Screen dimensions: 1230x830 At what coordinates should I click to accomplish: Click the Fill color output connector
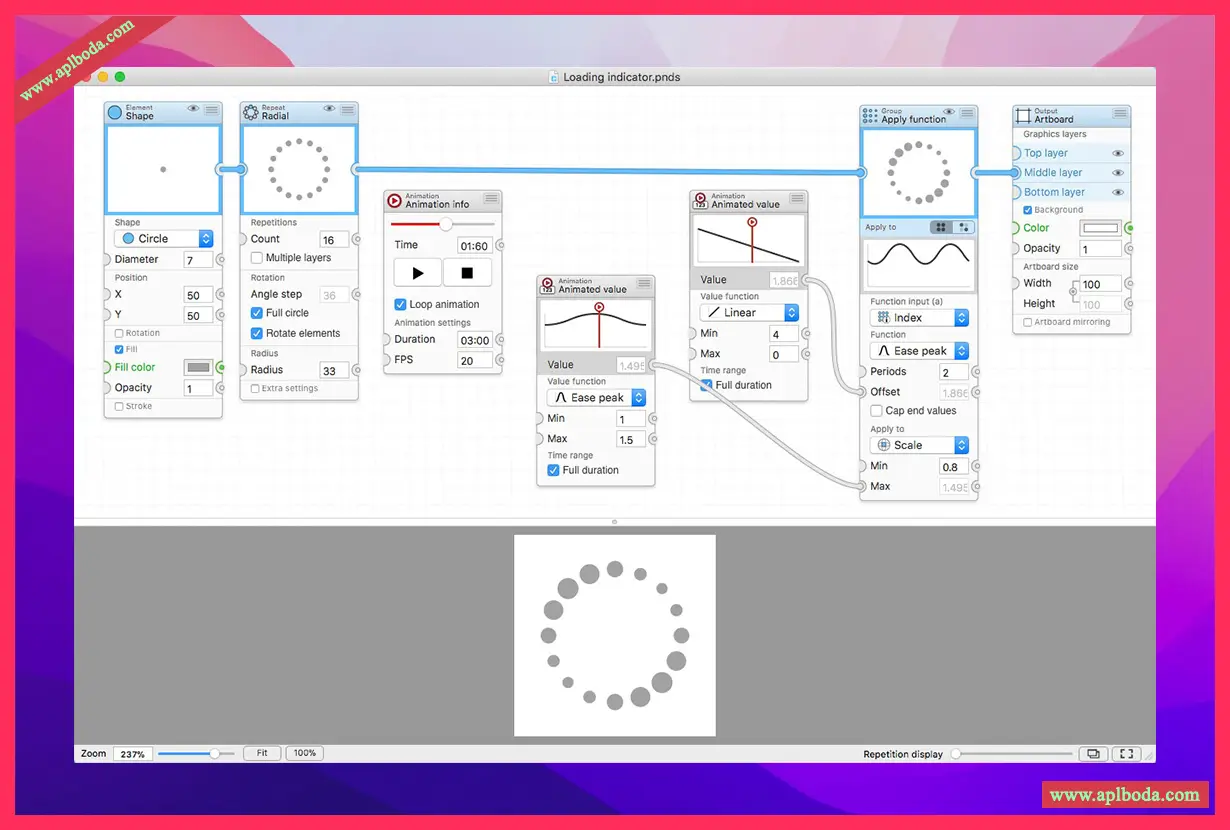[x=221, y=367]
